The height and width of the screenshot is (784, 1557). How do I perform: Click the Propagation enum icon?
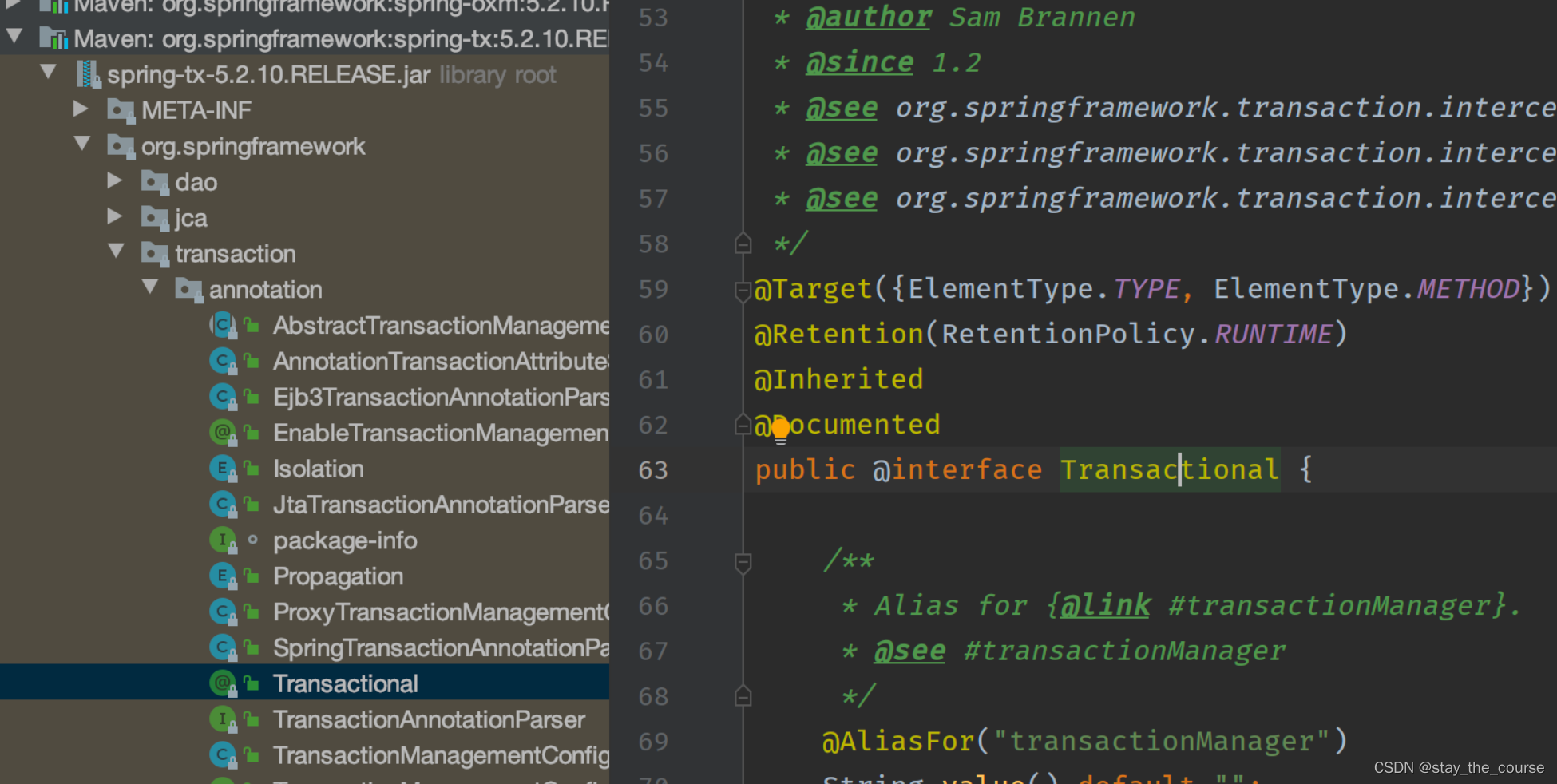coord(224,576)
